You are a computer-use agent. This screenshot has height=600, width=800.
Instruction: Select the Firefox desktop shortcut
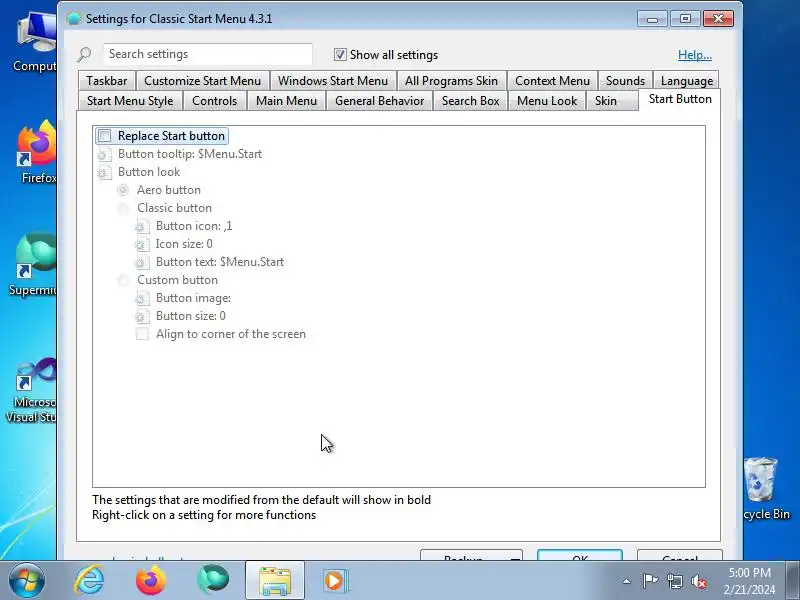pyautogui.click(x=37, y=152)
